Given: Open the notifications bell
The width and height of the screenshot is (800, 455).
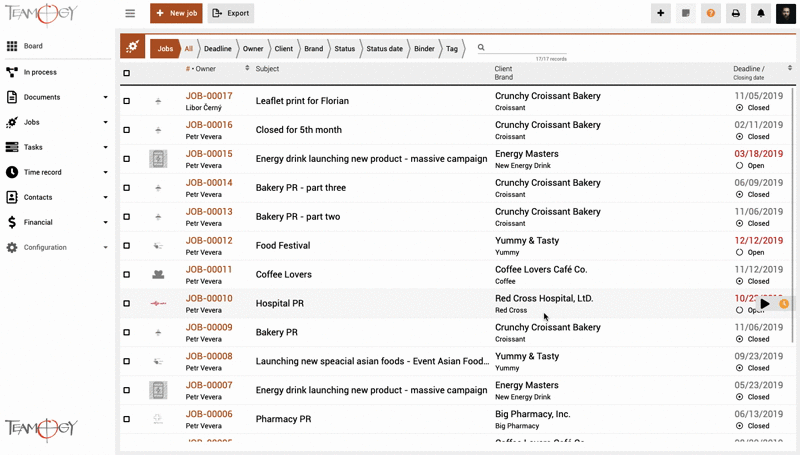Looking at the screenshot, I should [x=761, y=13].
